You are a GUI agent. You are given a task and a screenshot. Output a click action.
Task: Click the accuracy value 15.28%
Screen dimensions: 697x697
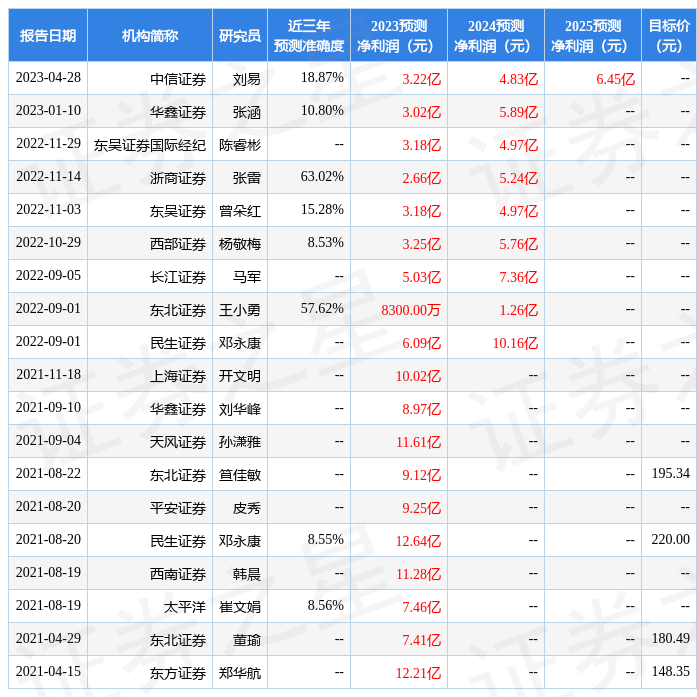pos(322,209)
